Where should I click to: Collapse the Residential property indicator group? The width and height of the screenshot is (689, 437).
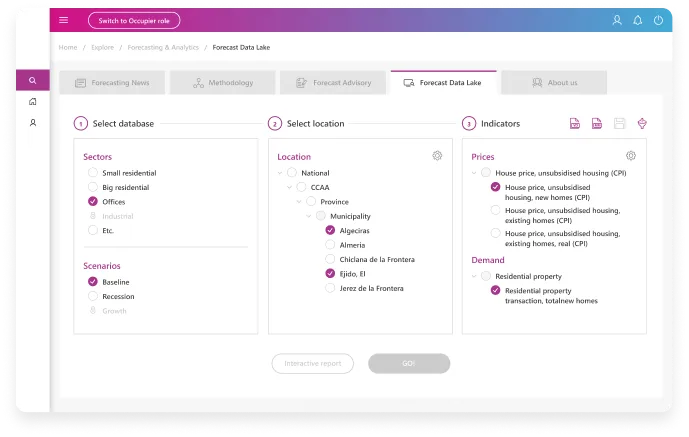pos(474,276)
